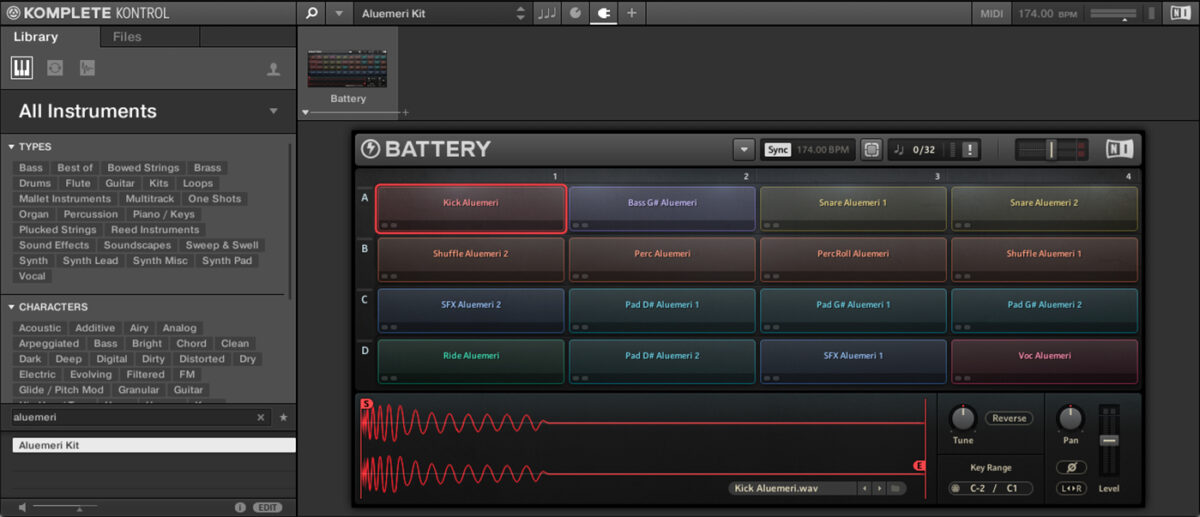Show the plug-in chain view icon
The width and height of the screenshot is (1200, 517).
[x=603, y=13]
